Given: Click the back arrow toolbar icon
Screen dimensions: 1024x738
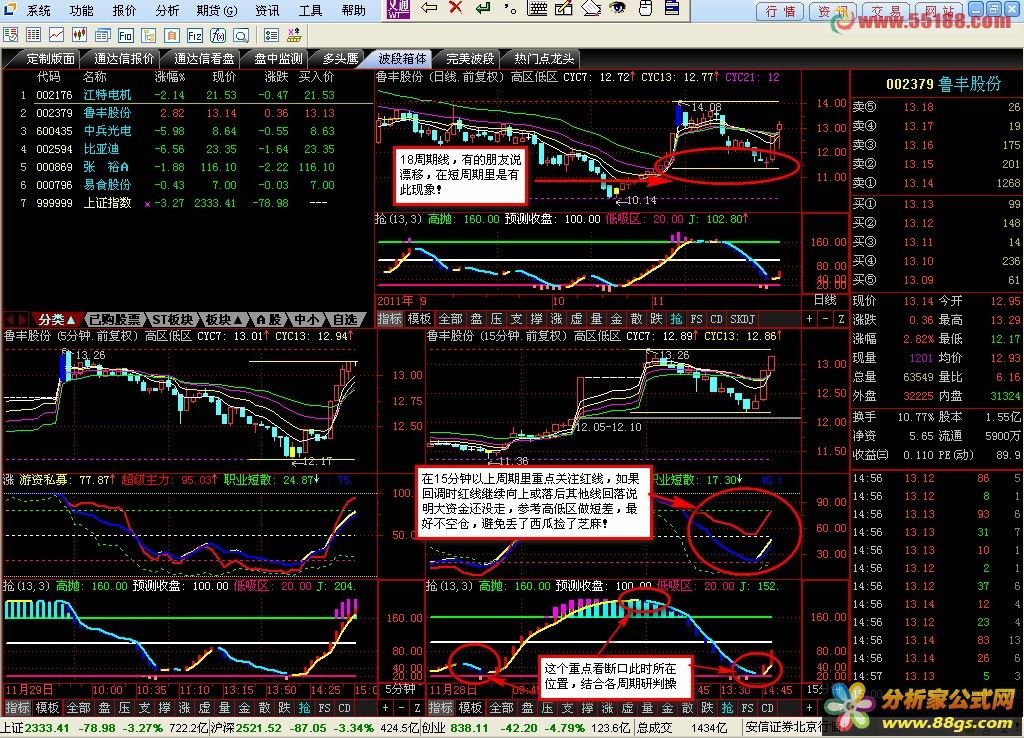Looking at the screenshot, I should pos(429,8).
